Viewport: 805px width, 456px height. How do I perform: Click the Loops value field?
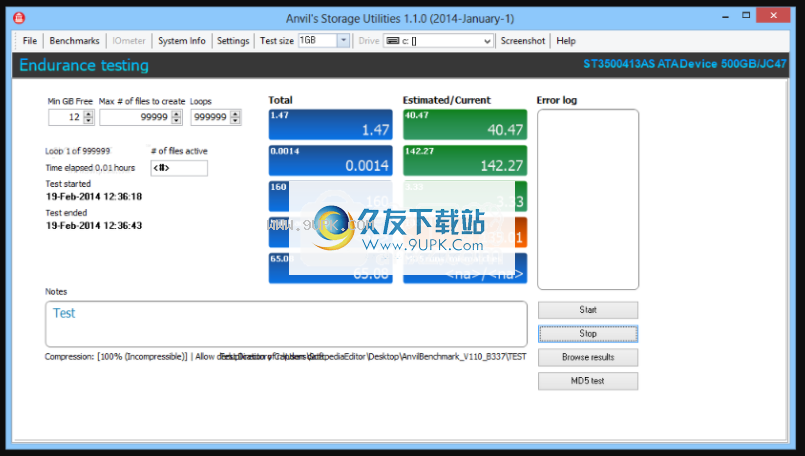[x=210, y=117]
